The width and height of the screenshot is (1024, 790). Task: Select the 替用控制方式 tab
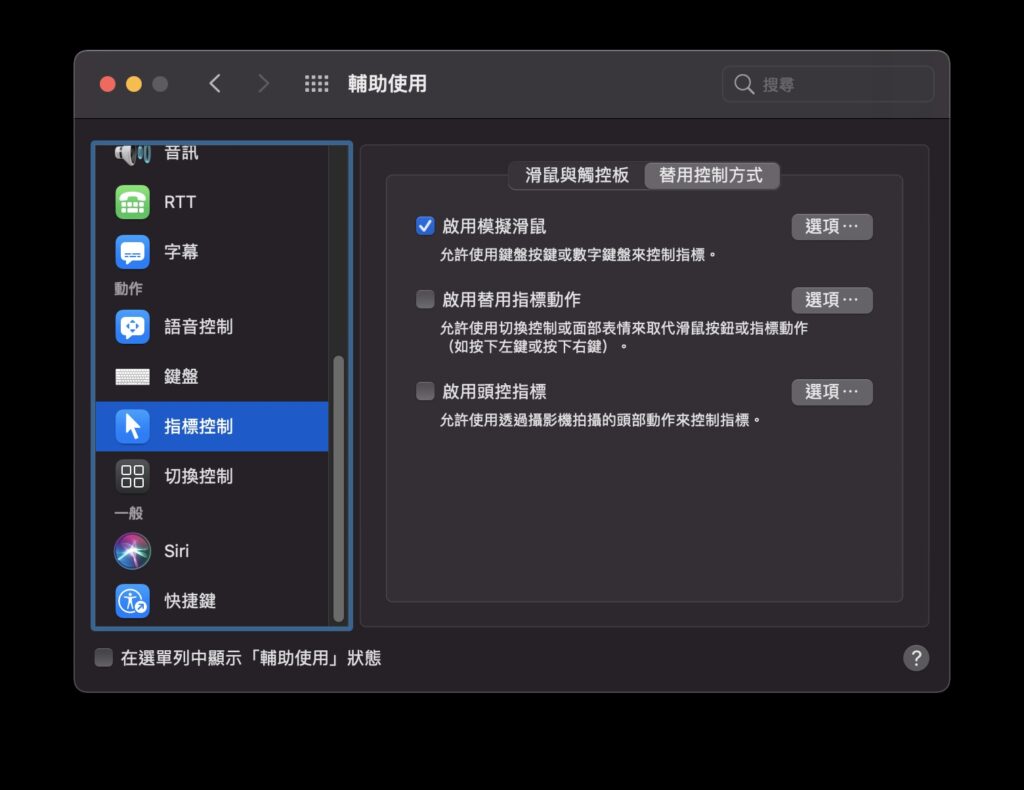pyautogui.click(x=712, y=175)
